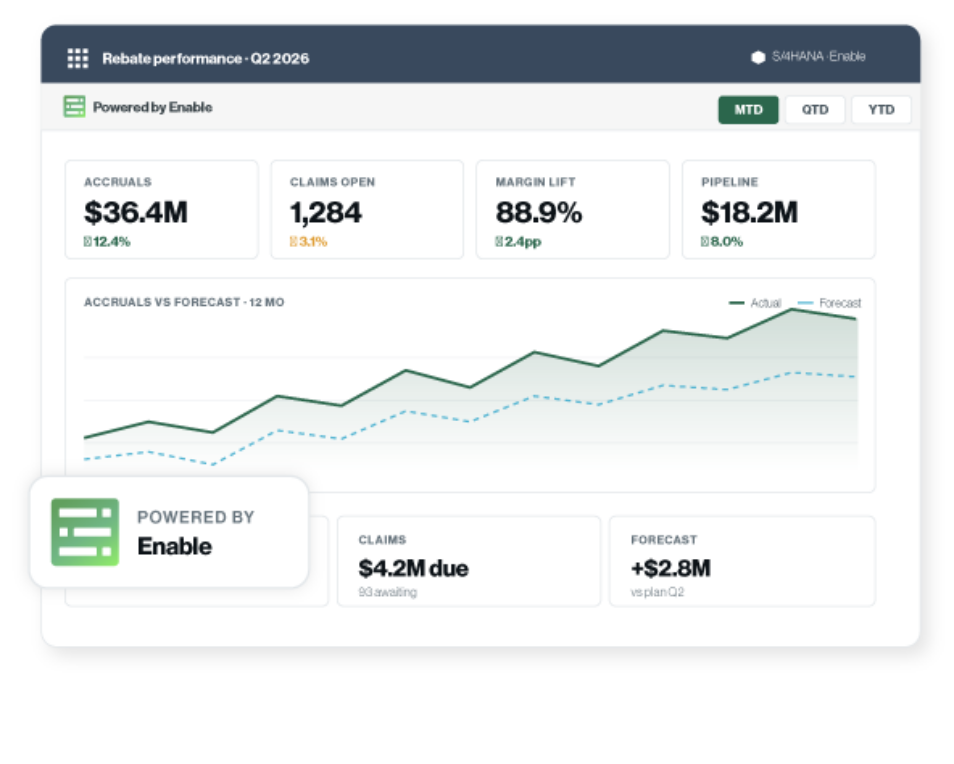Open the Margin Lift 88.9% card
Image resolution: width=954 pixels, height=764 pixels.
coord(573,210)
